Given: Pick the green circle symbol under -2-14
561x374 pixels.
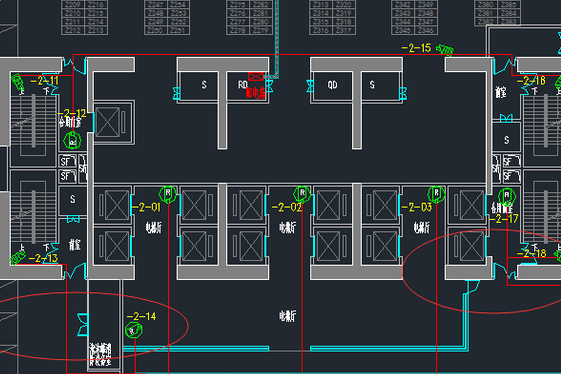Looking at the screenshot, I should coord(134,330).
